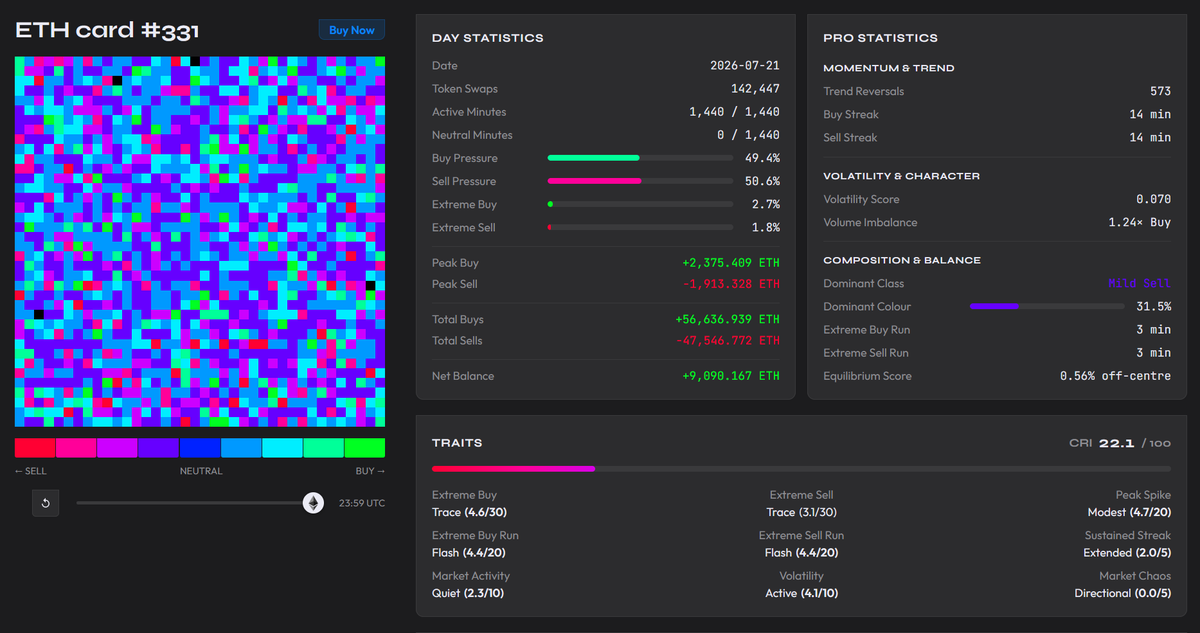Click the CRI 22.1 / 100 score
Image resolution: width=1200 pixels, height=633 pixels.
[1120, 443]
